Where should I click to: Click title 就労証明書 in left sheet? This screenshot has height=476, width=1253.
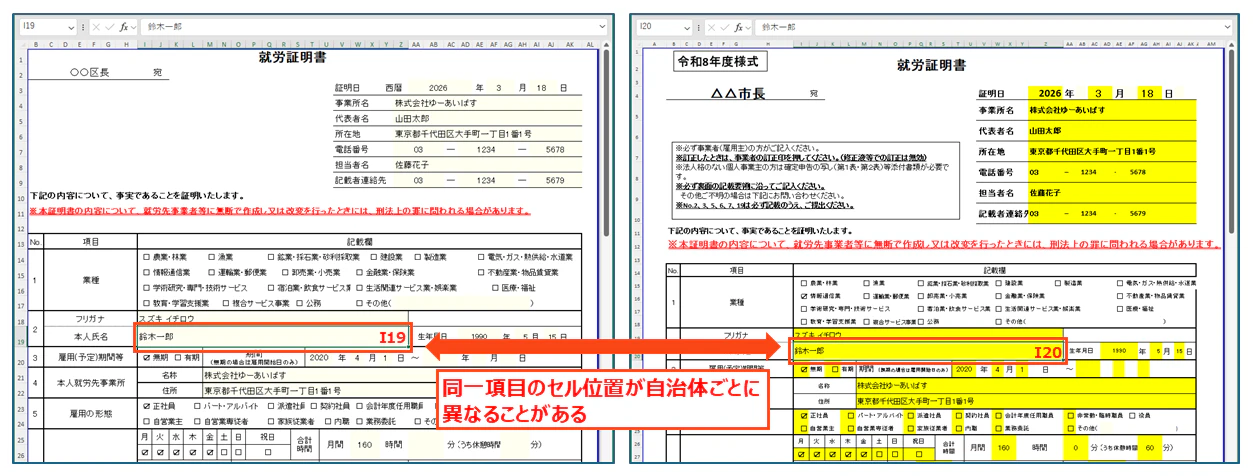[x=293, y=57]
